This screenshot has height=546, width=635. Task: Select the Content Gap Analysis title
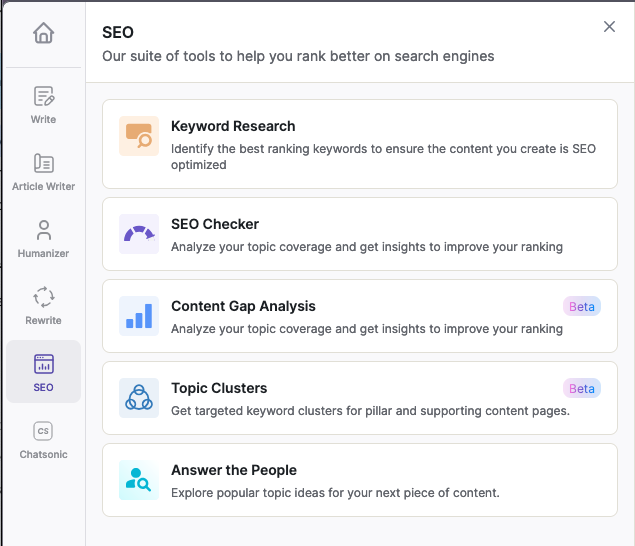point(243,306)
